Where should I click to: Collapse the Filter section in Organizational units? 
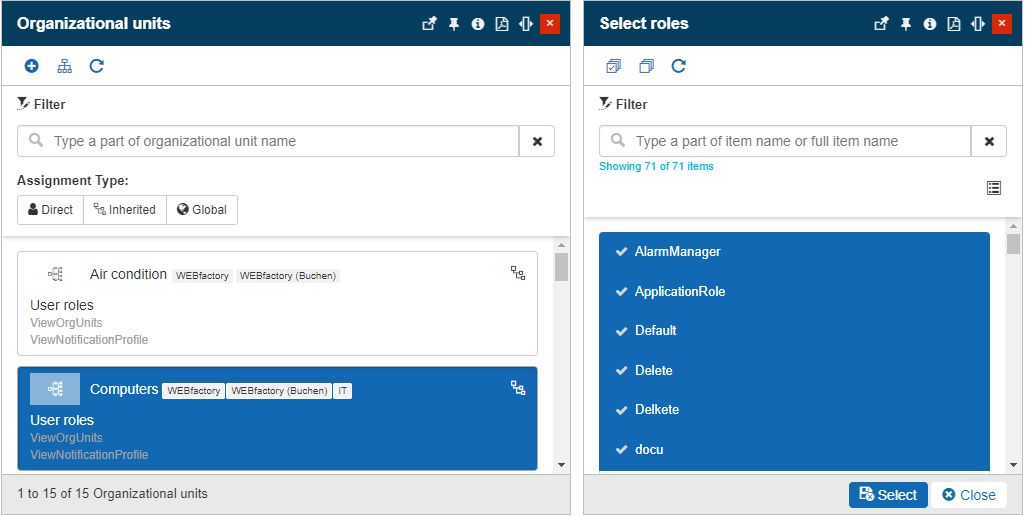coord(42,104)
